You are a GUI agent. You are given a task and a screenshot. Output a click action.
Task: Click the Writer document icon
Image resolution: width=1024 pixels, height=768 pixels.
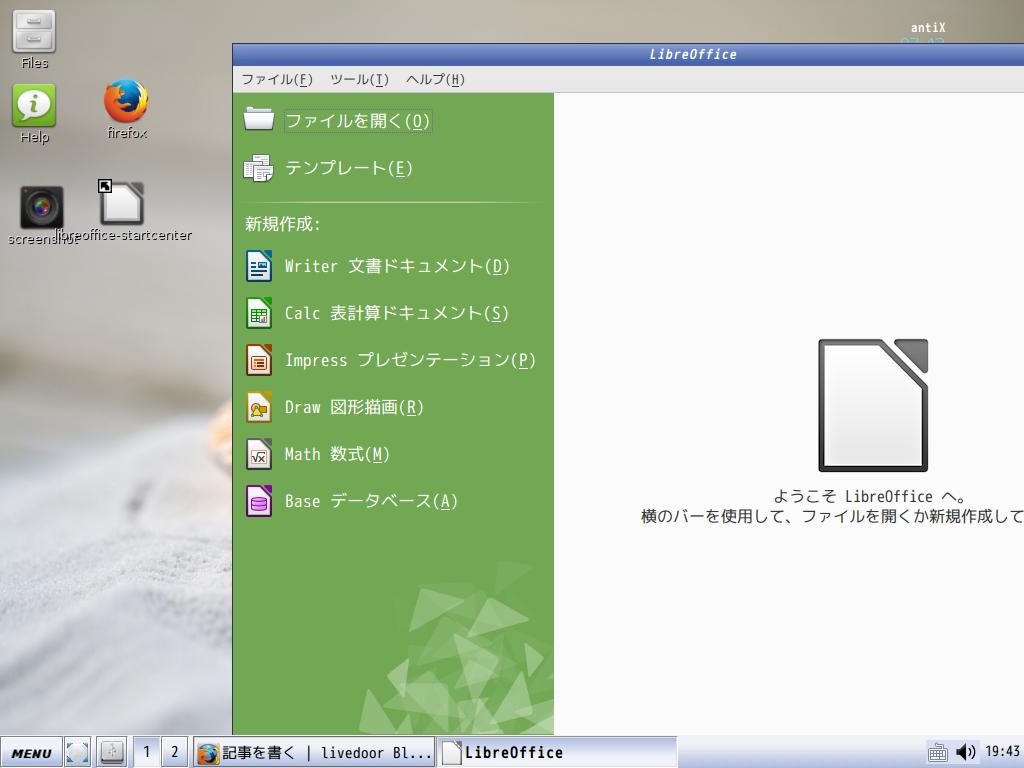coord(259,266)
